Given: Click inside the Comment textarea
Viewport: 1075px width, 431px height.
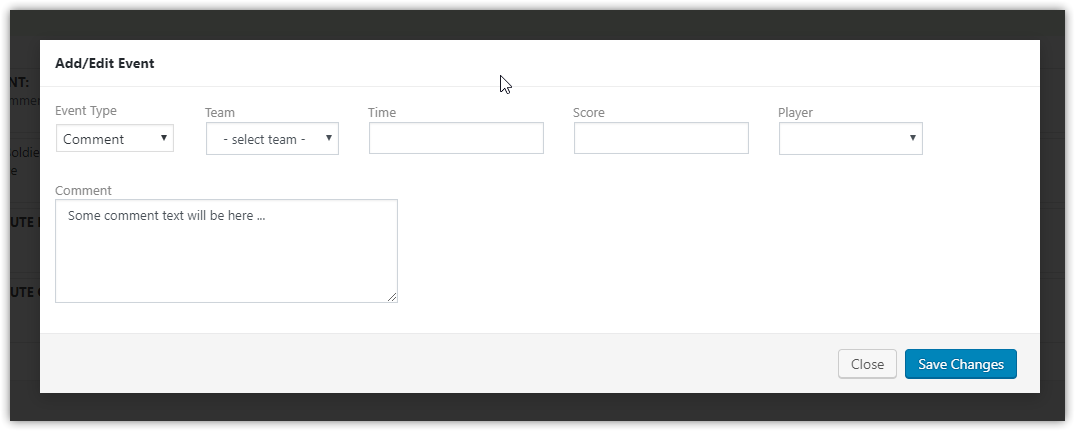Looking at the screenshot, I should [226, 251].
